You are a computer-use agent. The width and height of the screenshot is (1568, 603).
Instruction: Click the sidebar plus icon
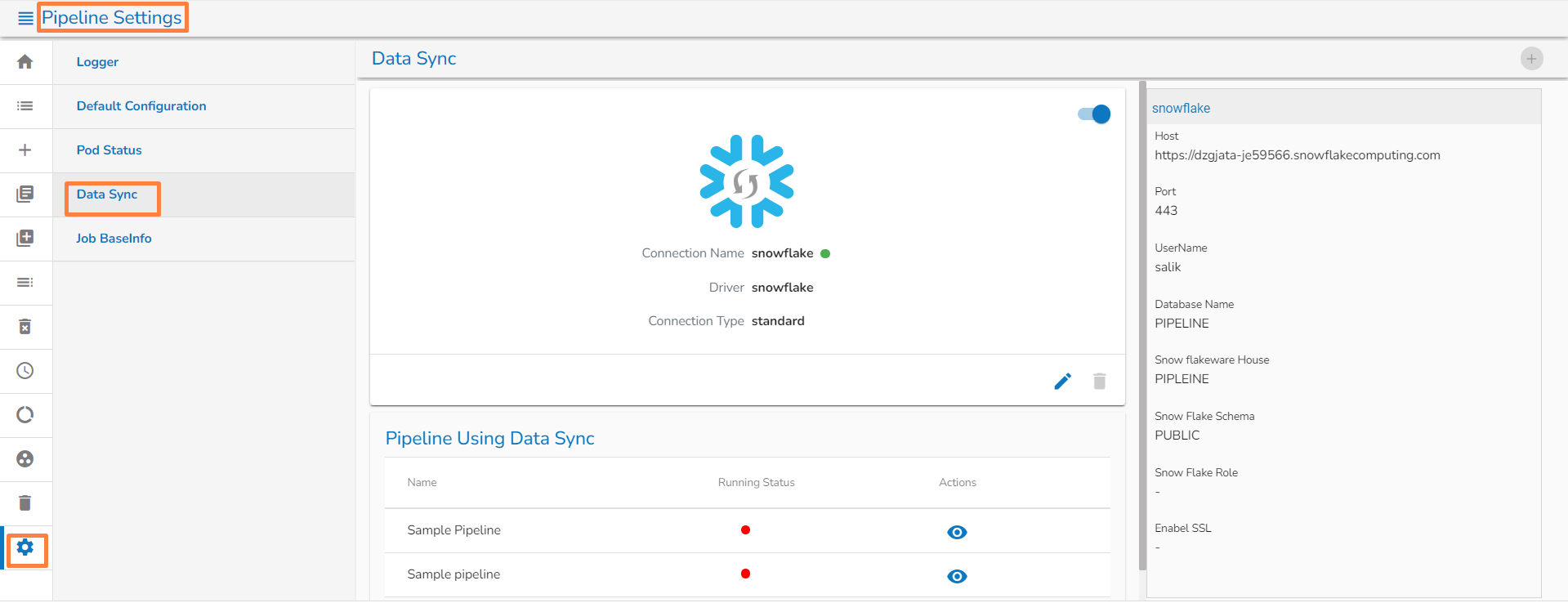[x=25, y=150]
